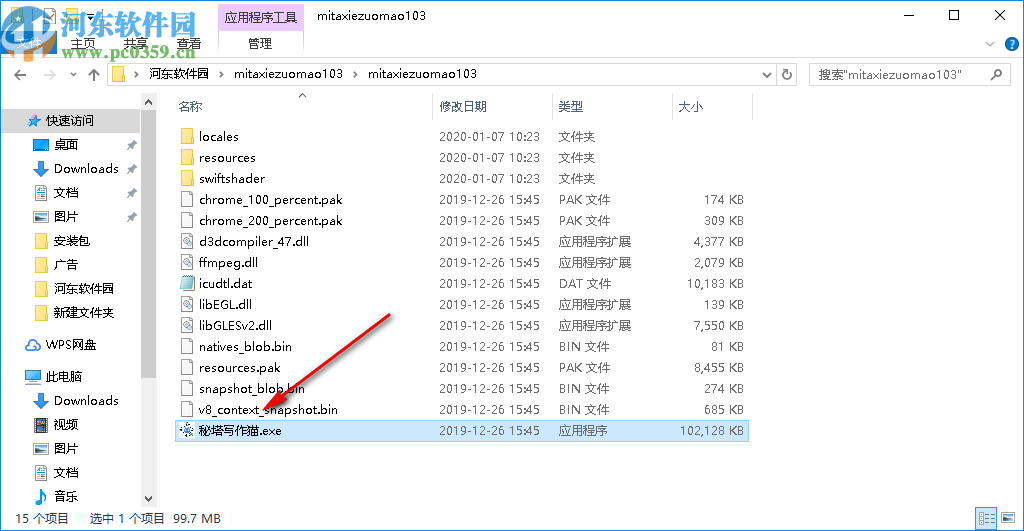Open pinned Downloads under quick access

click(86, 169)
